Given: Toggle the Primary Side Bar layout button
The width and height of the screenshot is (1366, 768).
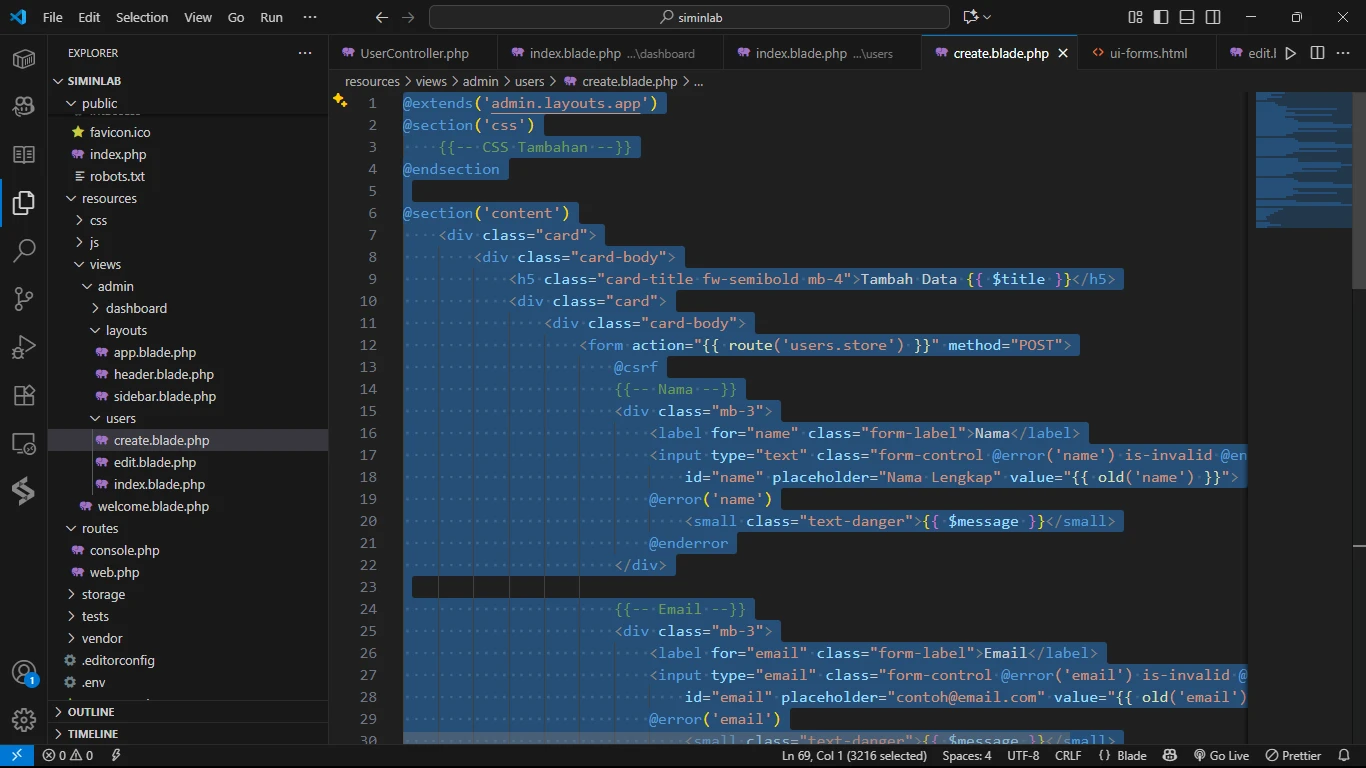Looking at the screenshot, I should [1161, 17].
